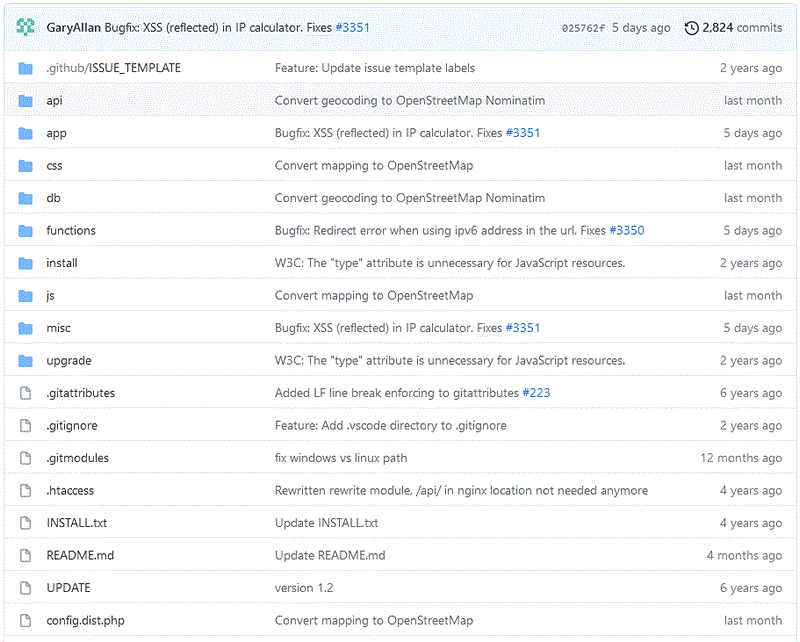The width and height of the screenshot is (800, 642).
Task: Click the commits history clock icon
Action: pos(691,28)
